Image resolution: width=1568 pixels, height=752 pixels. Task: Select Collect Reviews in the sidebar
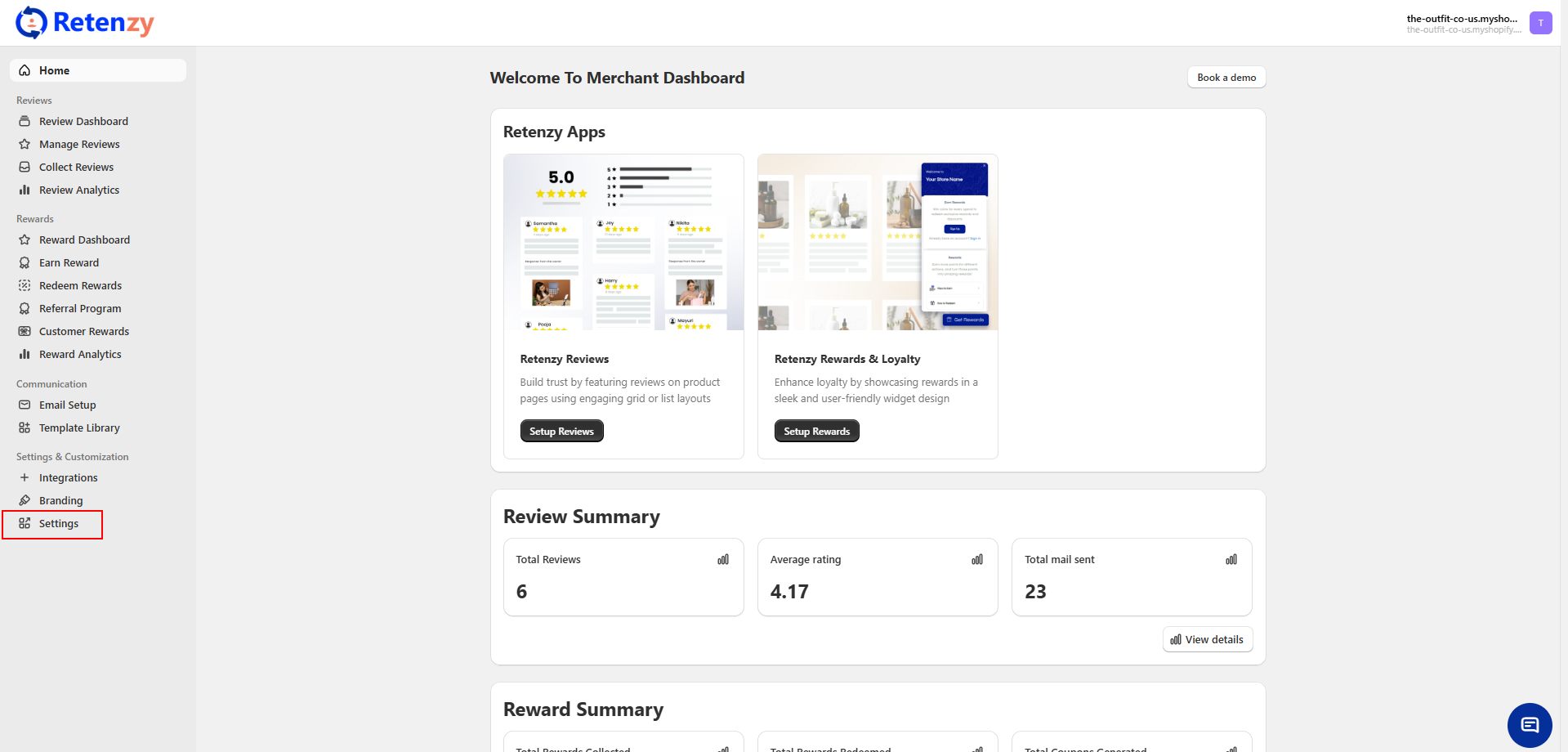pyautogui.click(x=98, y=167)
